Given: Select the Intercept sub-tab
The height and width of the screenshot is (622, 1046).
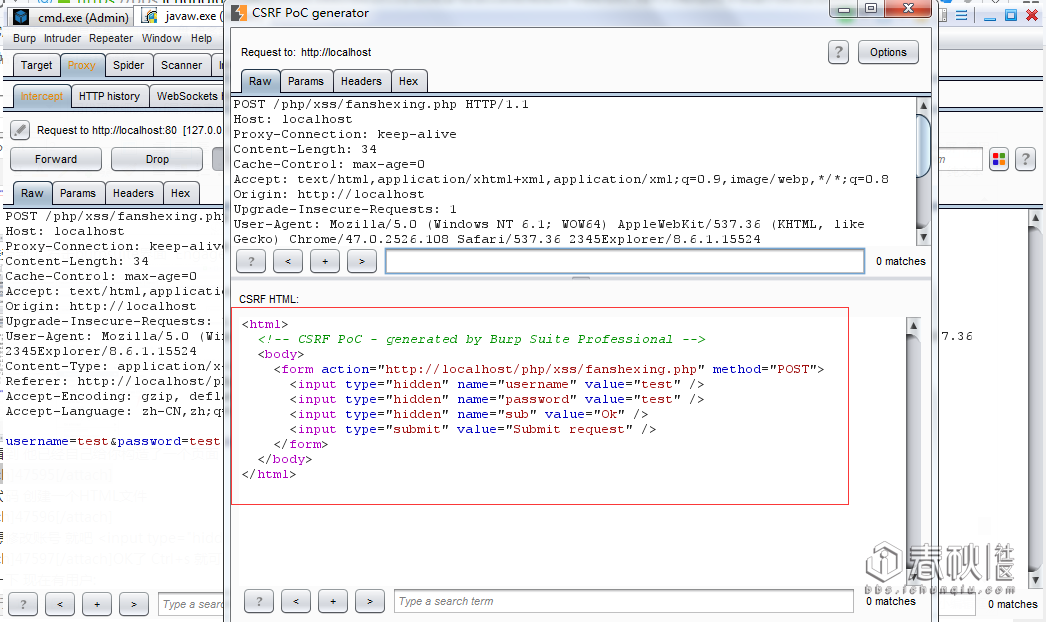Looking at the screenshot, I should pyautogui.click(x=41, y=96).
